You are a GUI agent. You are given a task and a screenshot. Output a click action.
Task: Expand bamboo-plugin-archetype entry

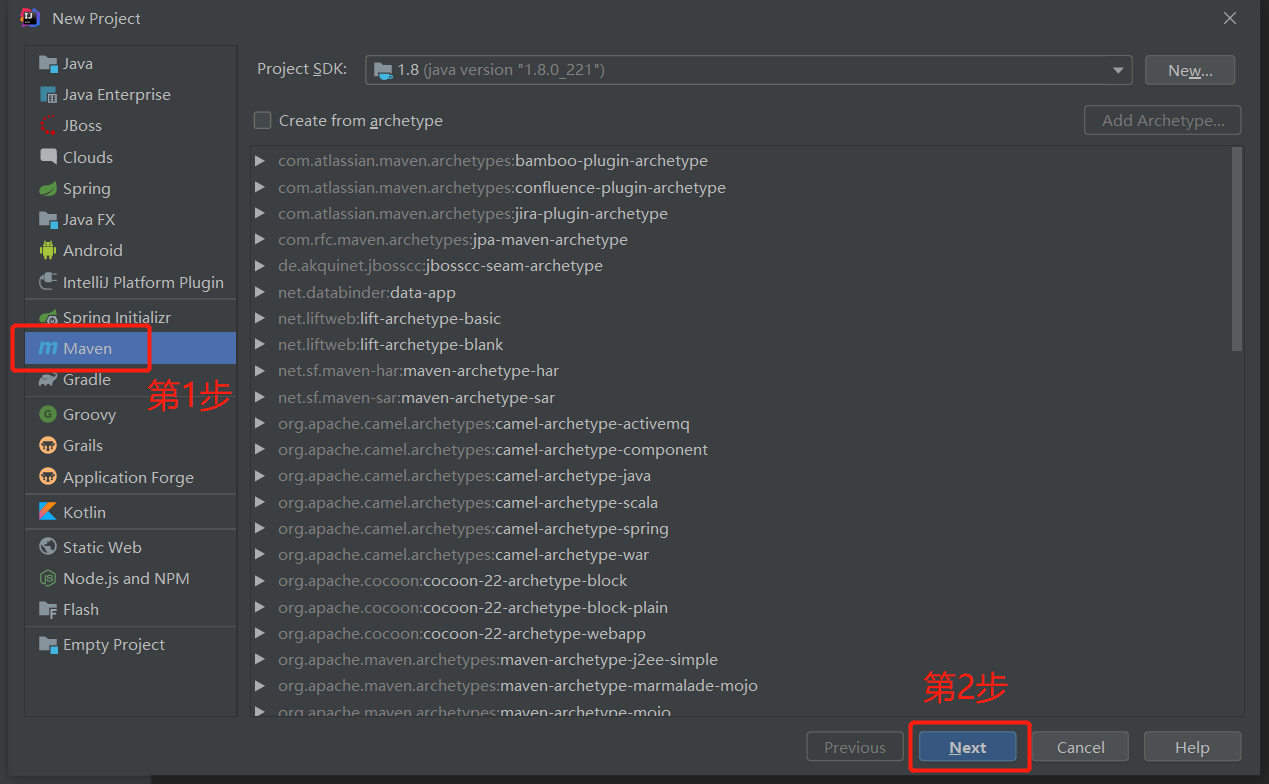tap(260, 161)
